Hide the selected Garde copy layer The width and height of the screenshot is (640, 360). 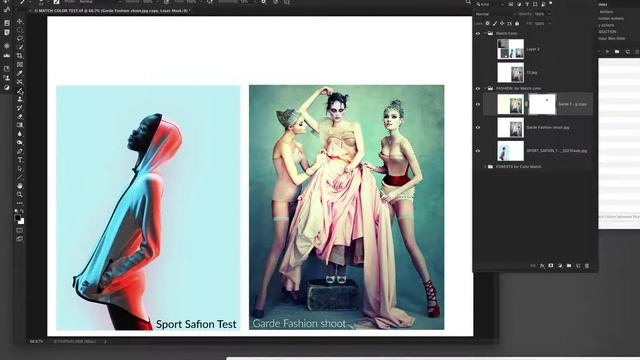(478, 104)
